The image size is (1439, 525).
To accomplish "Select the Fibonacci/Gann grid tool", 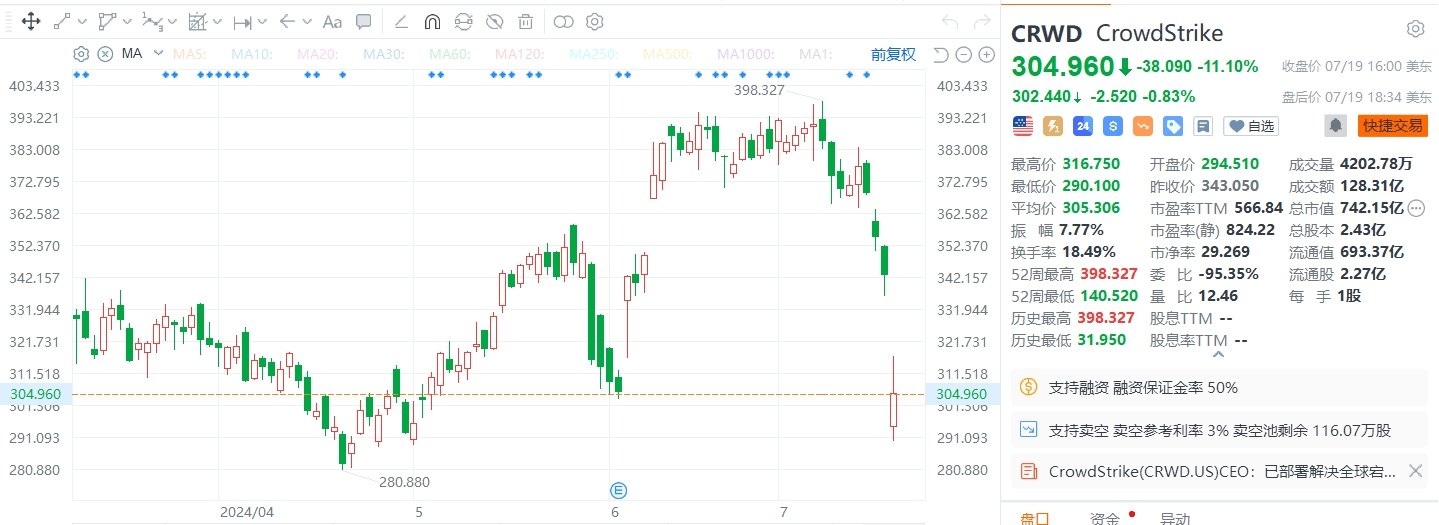I will (197, 21).
